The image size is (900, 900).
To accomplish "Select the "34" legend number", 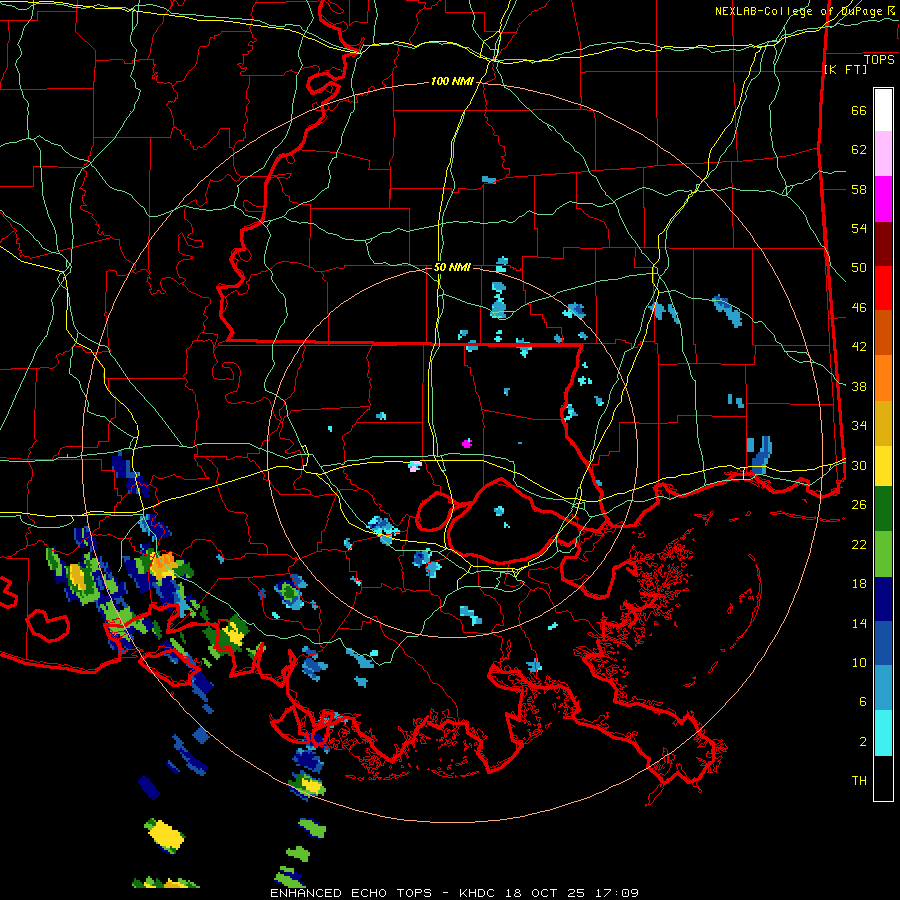I will pyautogui.click(x=859, y=426).
